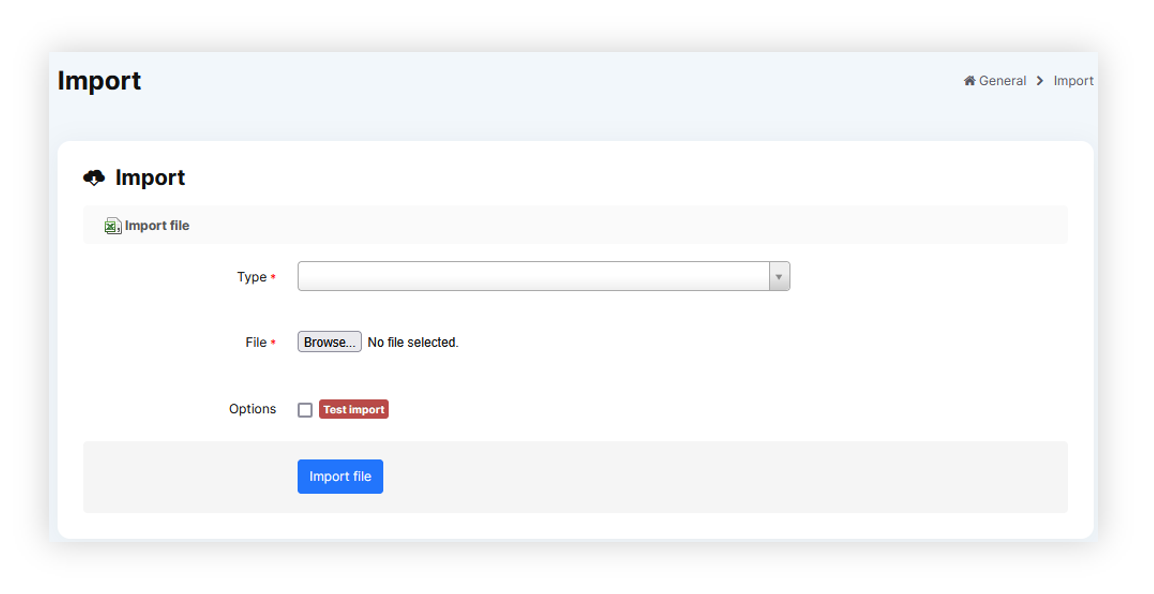Click the cloud download icon beside Import heading
This screenshot has width=1154, height=594.
coord(94,178)
